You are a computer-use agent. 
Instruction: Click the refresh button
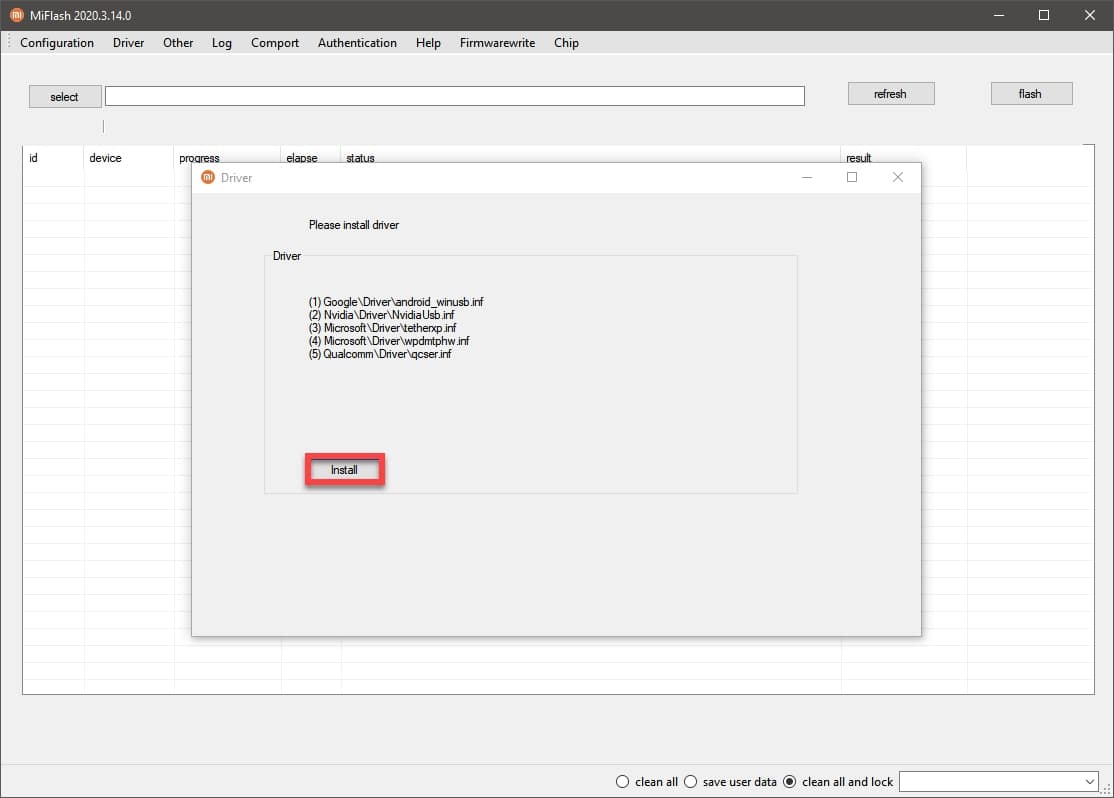click(890, 94)
